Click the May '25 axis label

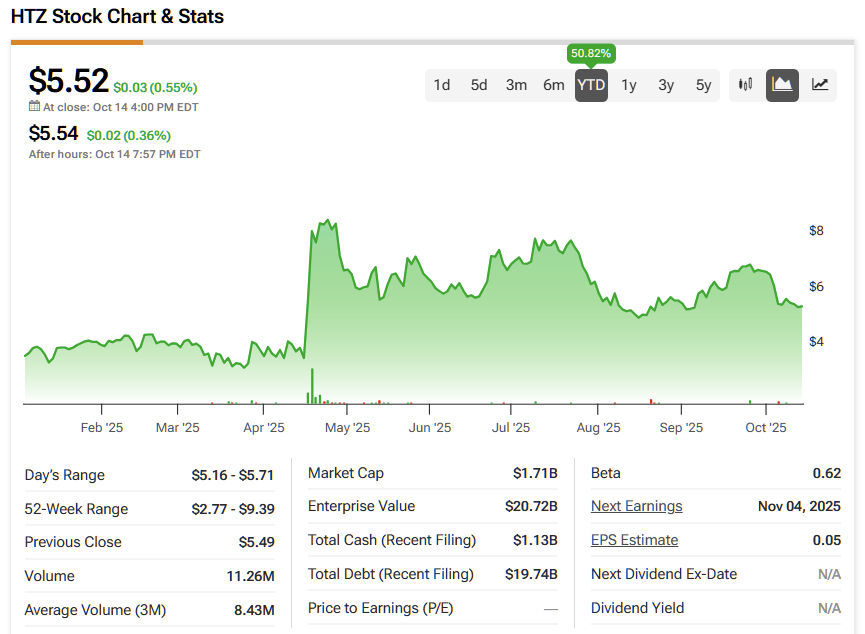tap(347, 427)
